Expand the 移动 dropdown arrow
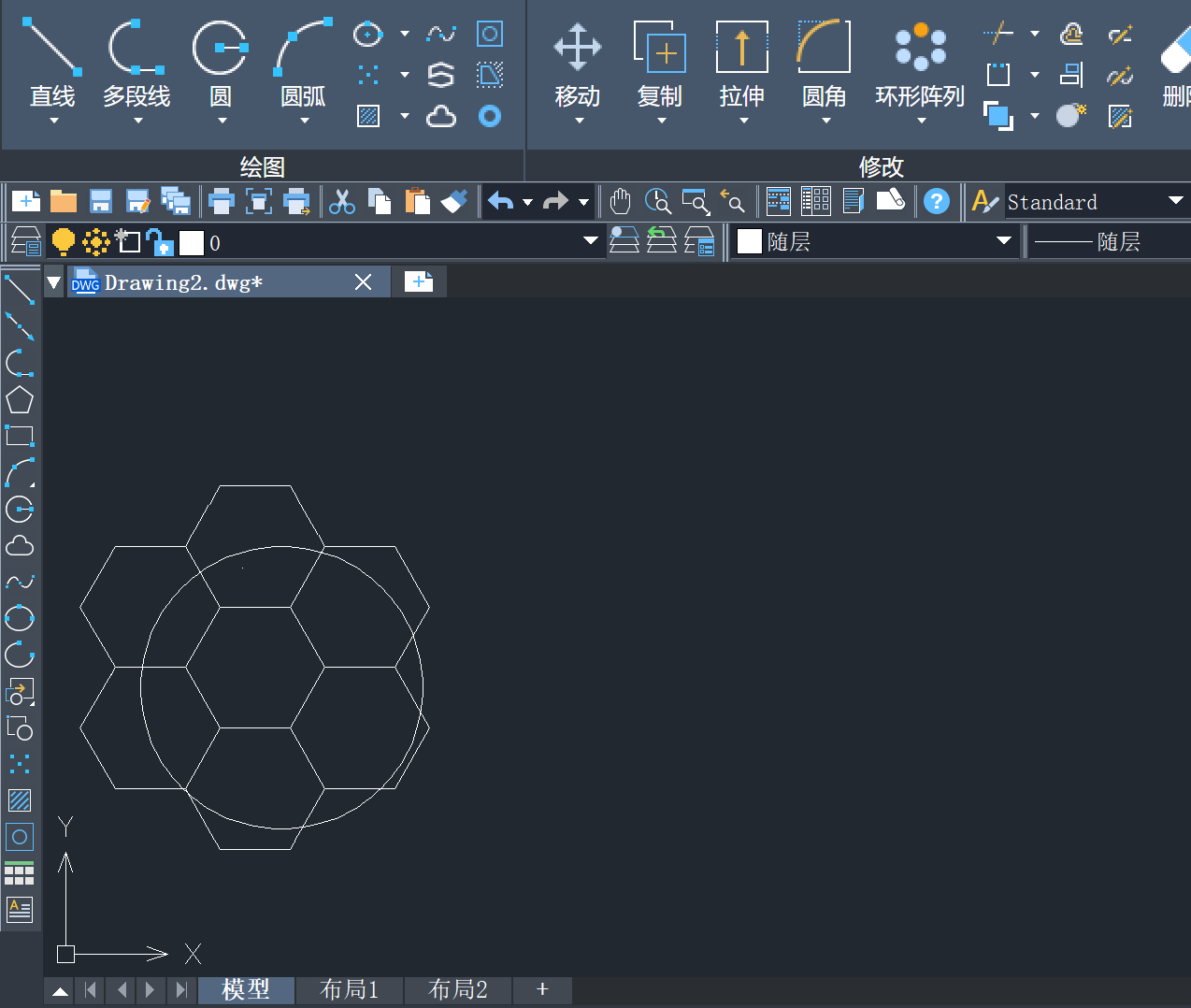The height and width of the screenshot is (1008, 1191). point(579,121)
